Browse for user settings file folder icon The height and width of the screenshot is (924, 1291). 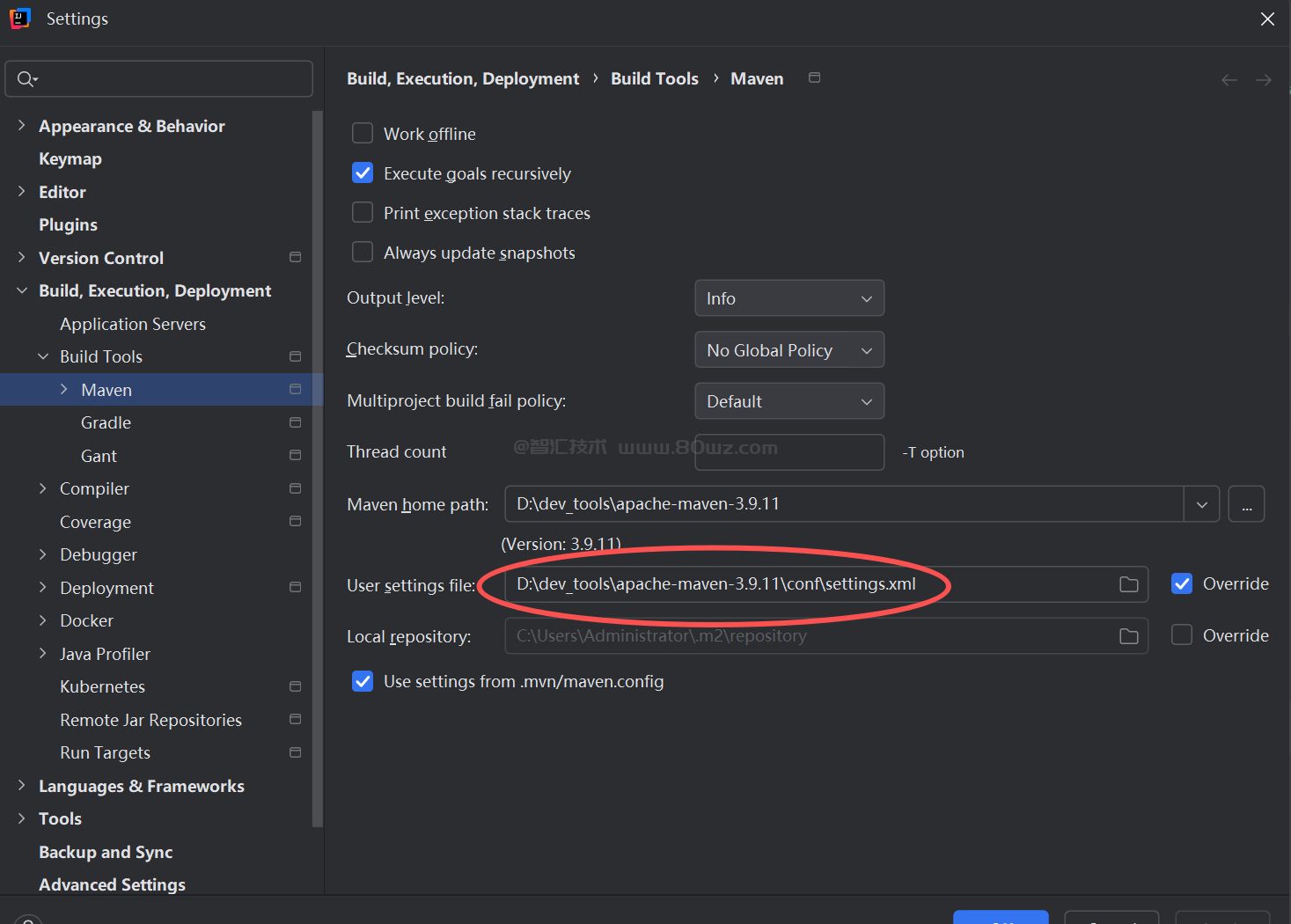1129,584
